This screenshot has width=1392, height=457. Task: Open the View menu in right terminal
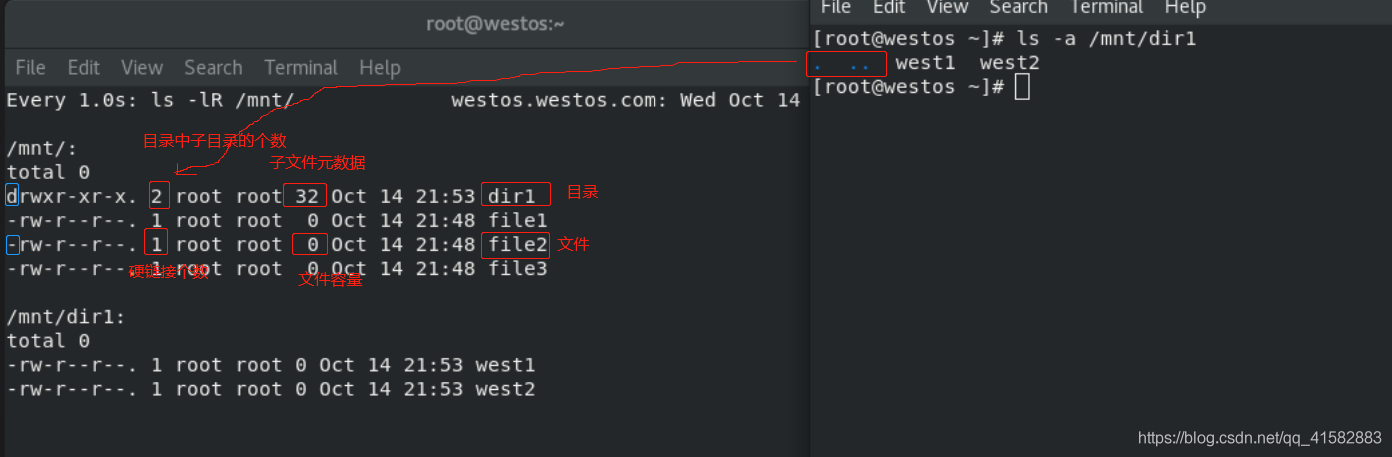(947, 8)
